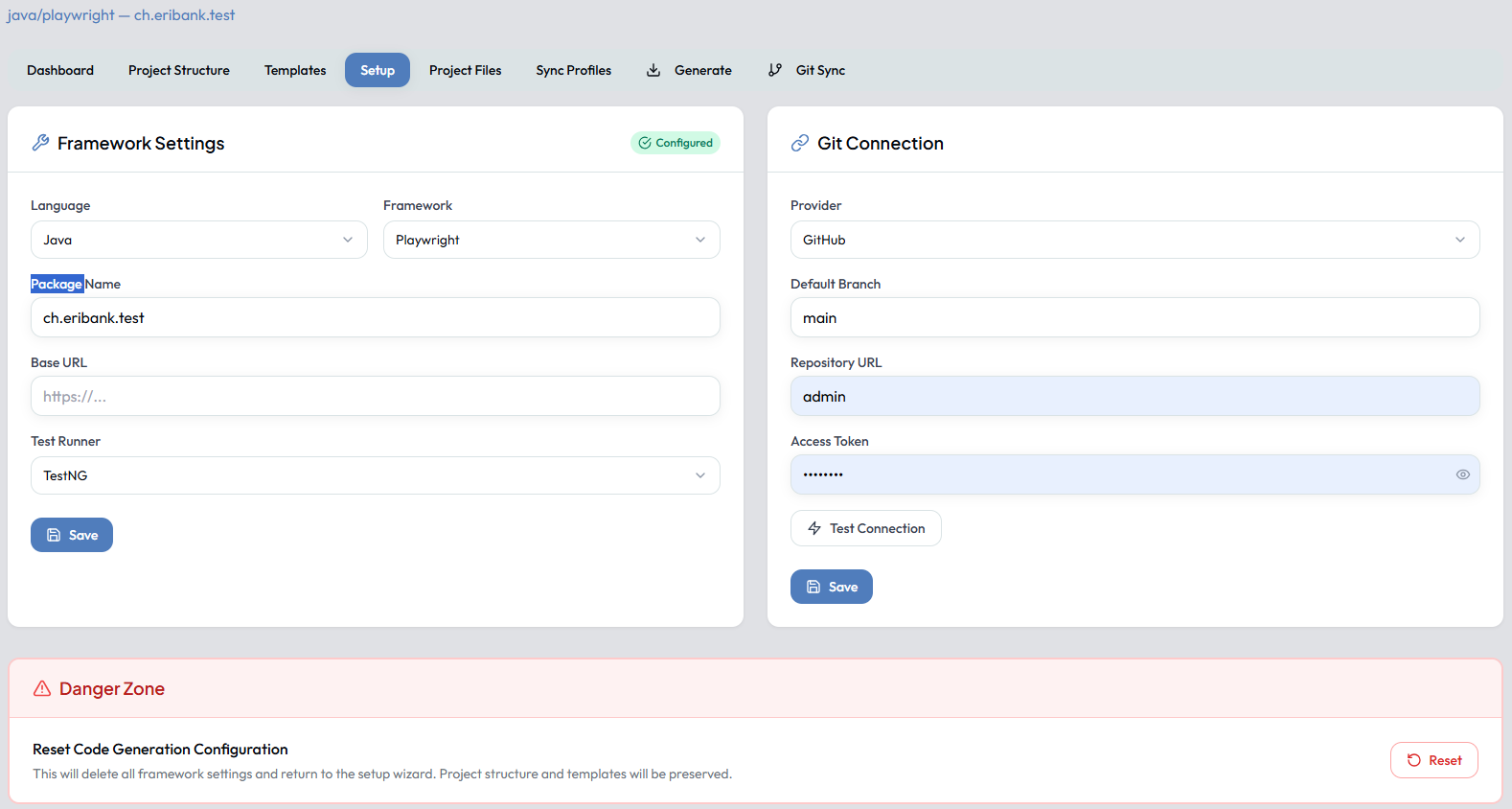Reveal the access token with eye icon
Image resolution: width=1512 pixels, height=809 pixels.
point(1463,474)
